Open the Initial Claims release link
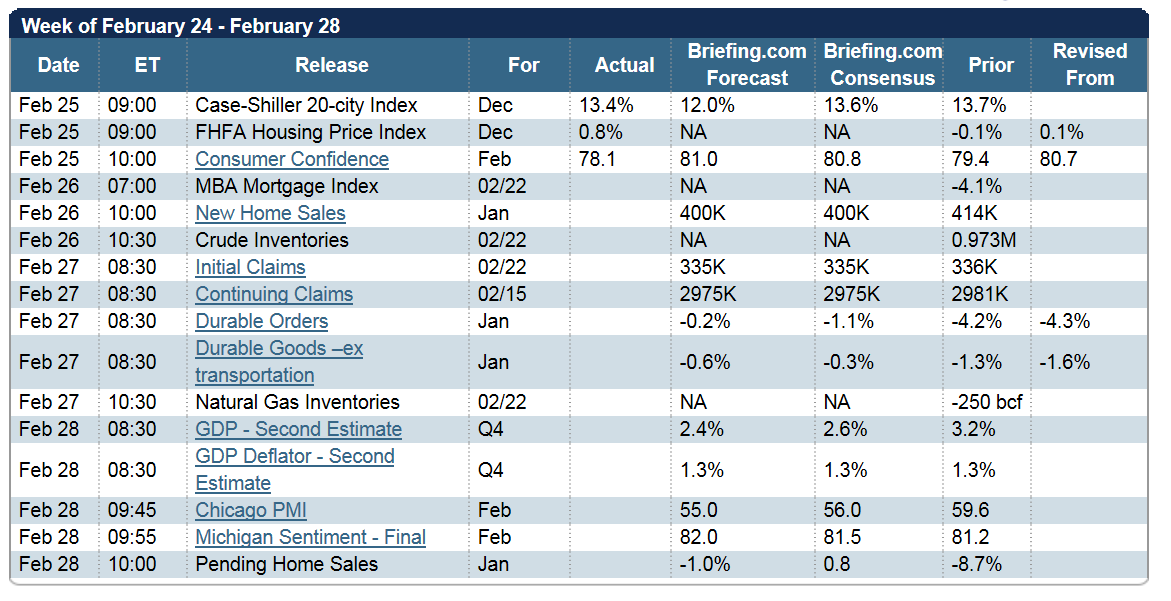The image size is (1171, 601). tap(250, 267)
